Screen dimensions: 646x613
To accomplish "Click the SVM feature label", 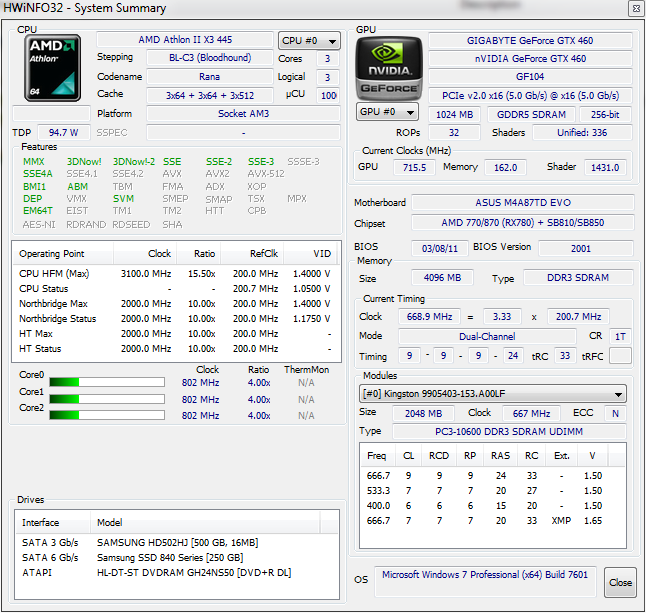I will (123, 199).
